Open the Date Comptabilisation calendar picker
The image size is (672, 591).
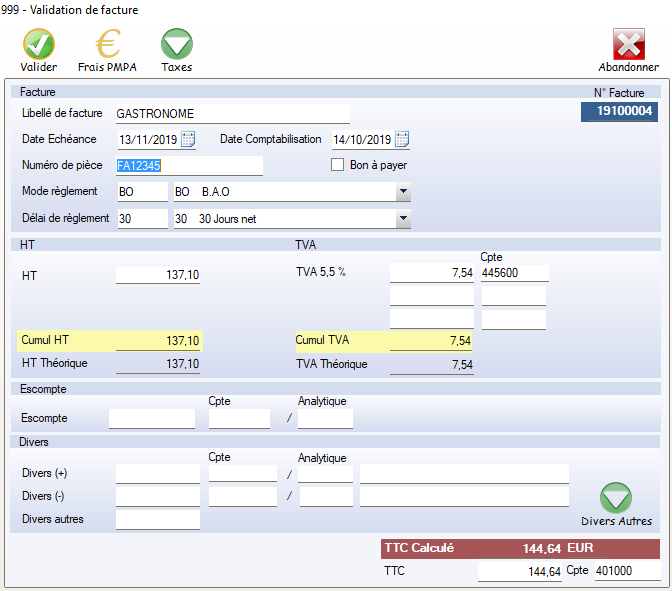pos(402,139)
